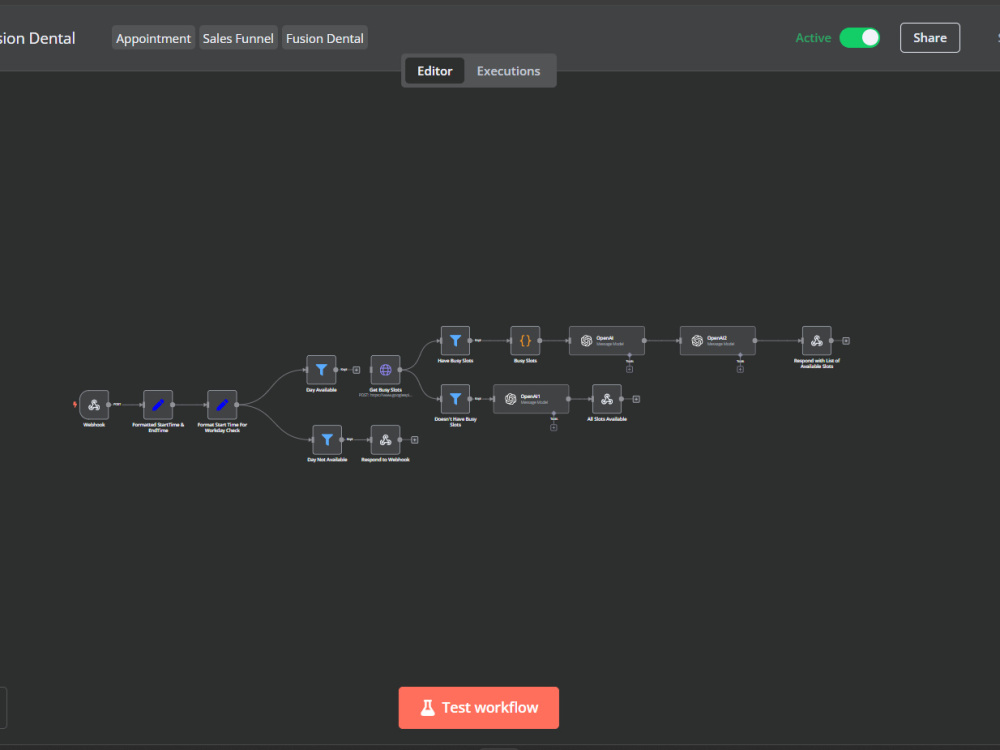The height and width of the screenshot is (750, 1000).
Task: Open Respond with List of Available Slots node
Action: pos(816,341)
